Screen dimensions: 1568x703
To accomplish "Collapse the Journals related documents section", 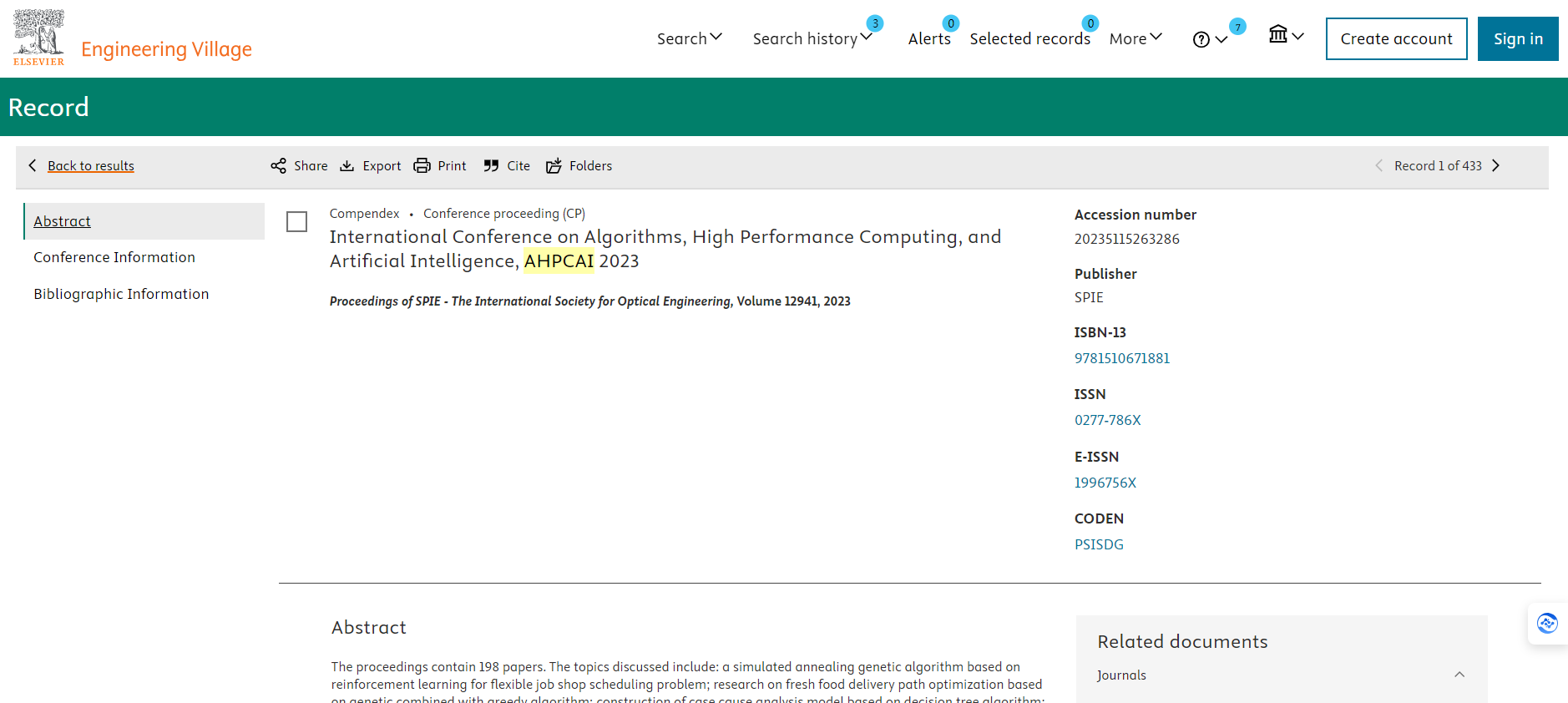I will (1459, 675).
